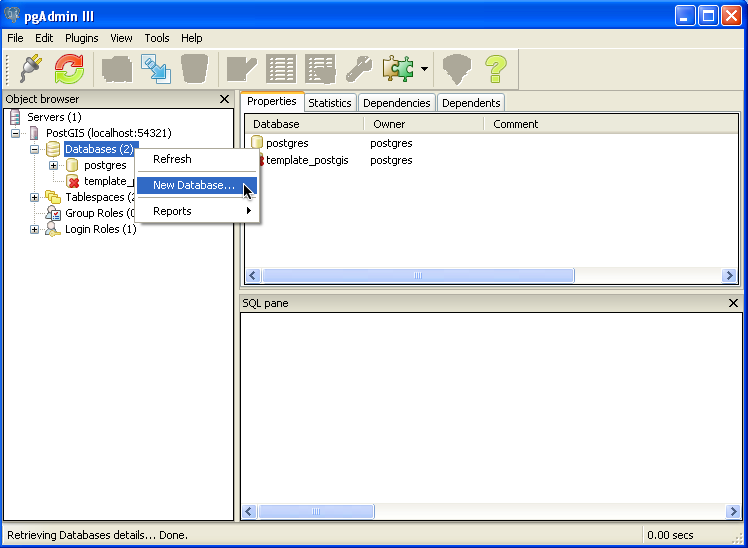
Task: Click Properties list horizontal scrollbar thumb
Action: pos(418,276)
